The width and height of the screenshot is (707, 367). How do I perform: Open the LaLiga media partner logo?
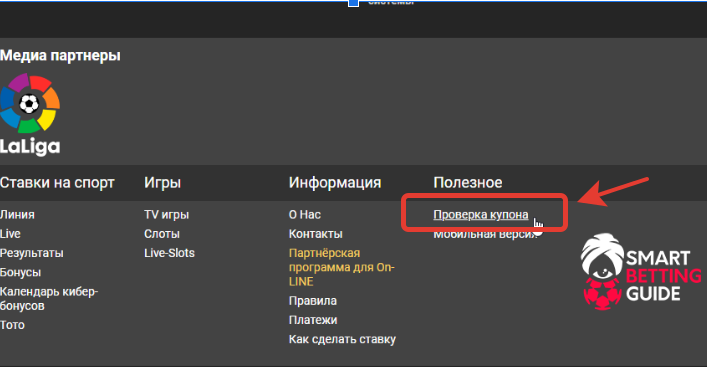coord(30,115)
